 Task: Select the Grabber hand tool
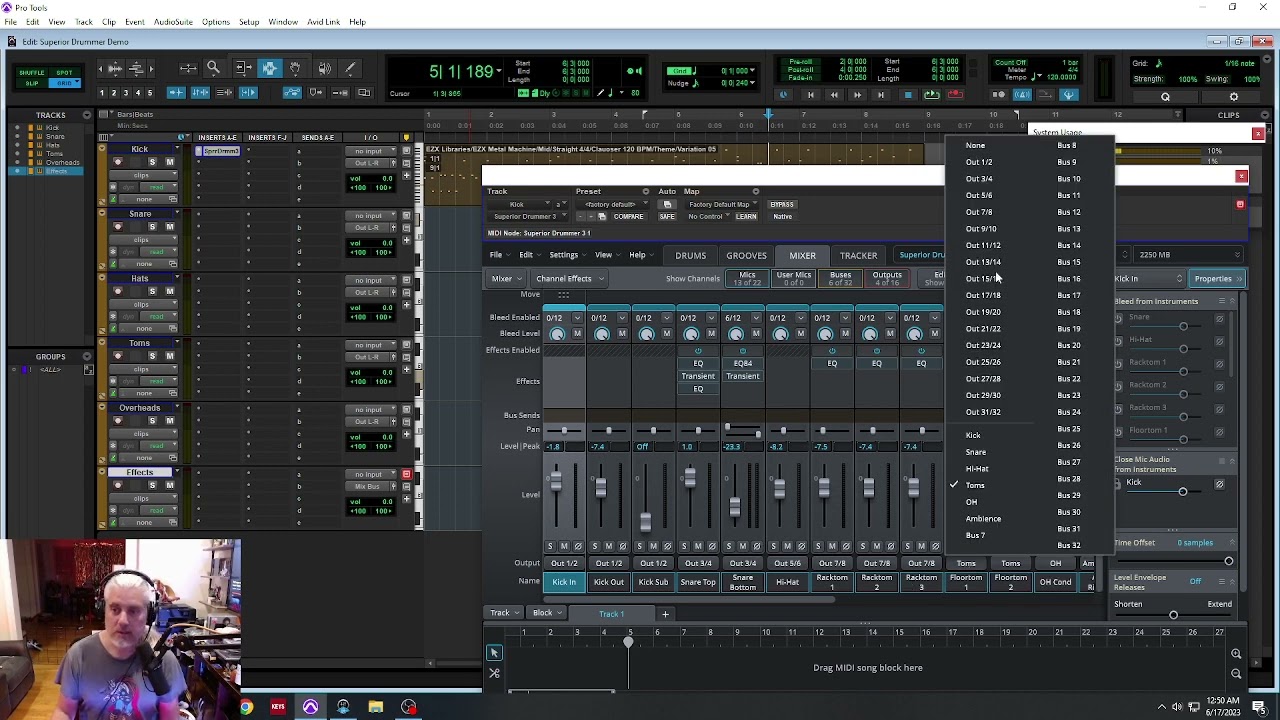pyautogui.click(x=295, y=68)
